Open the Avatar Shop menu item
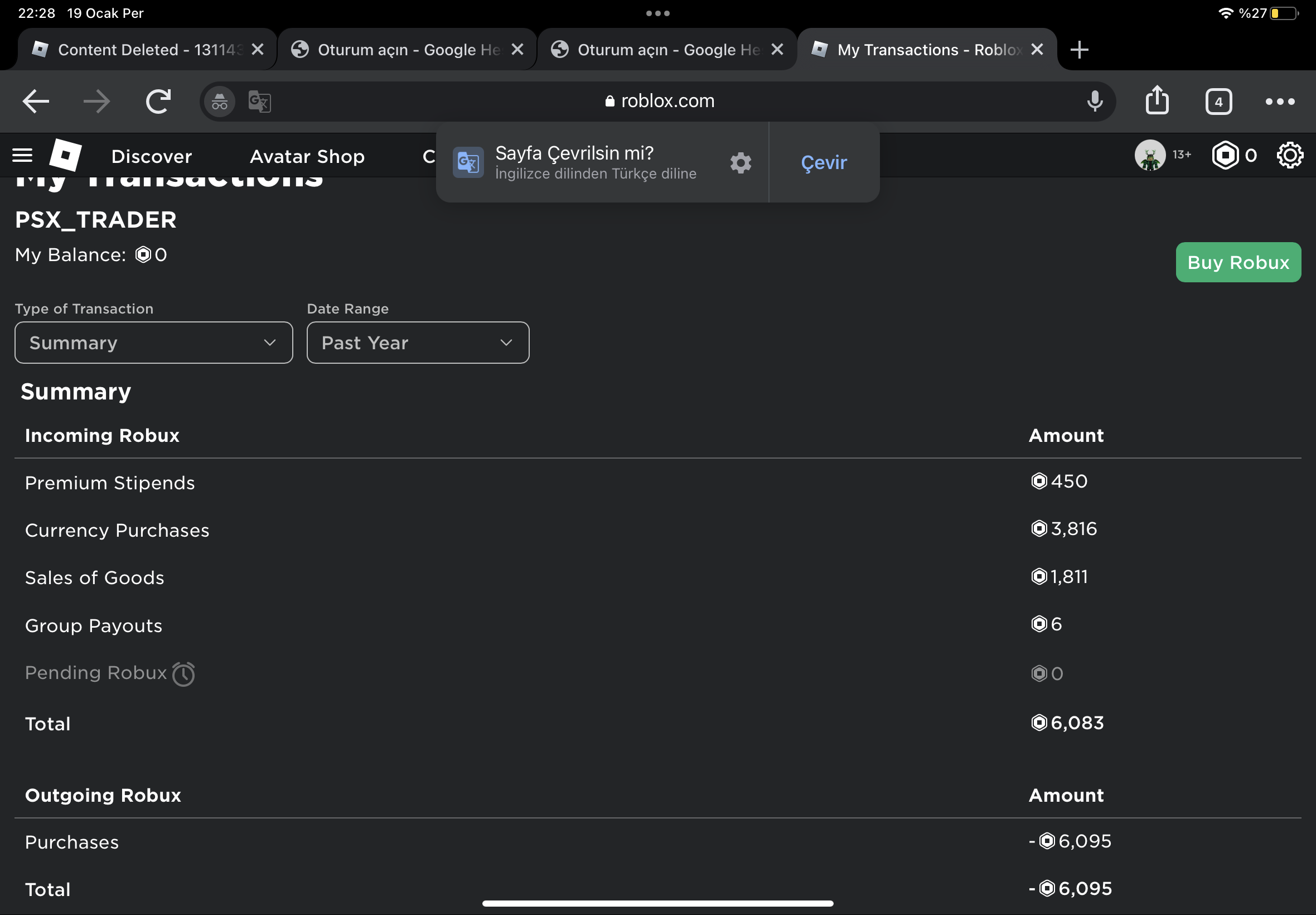 [x=307, y=157]
